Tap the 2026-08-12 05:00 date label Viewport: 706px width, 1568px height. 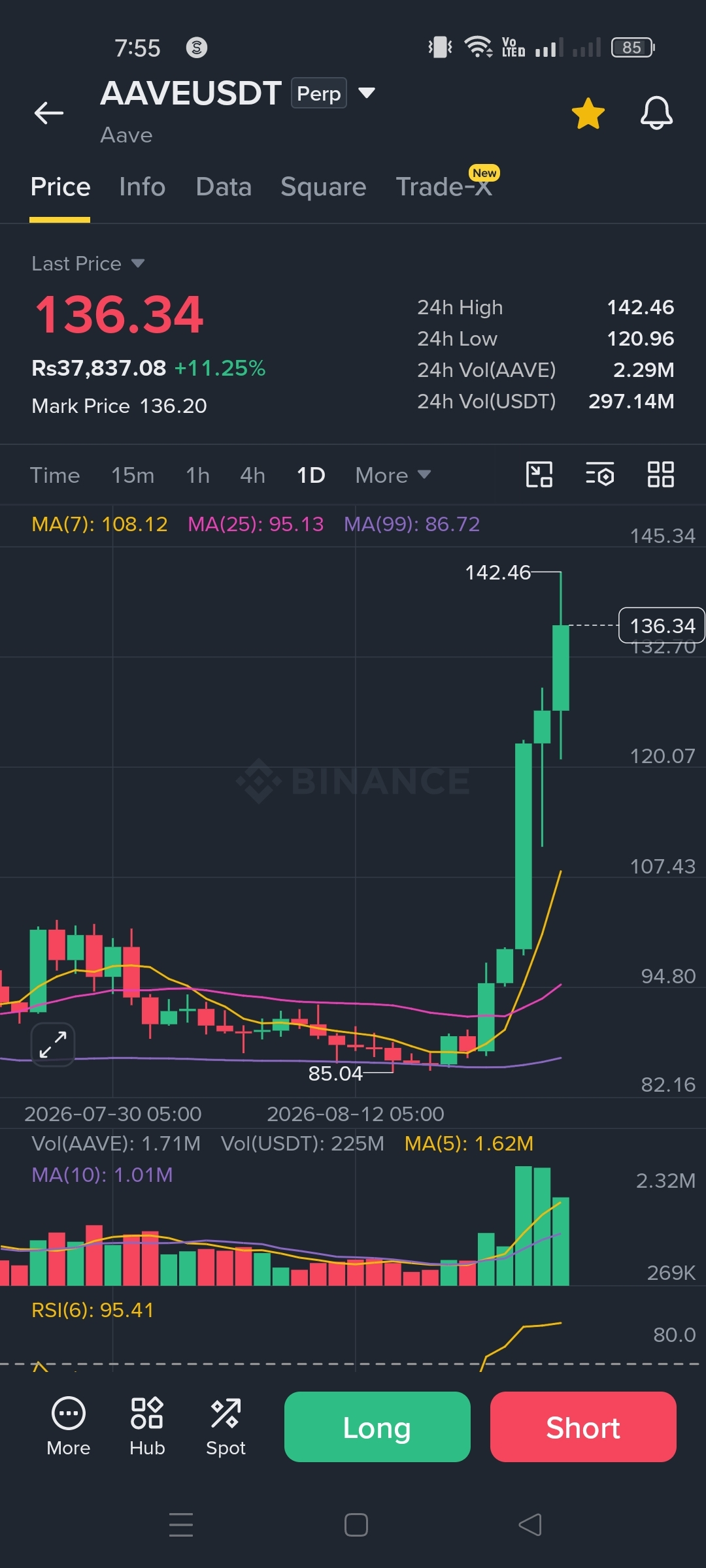coord(355,1114)
